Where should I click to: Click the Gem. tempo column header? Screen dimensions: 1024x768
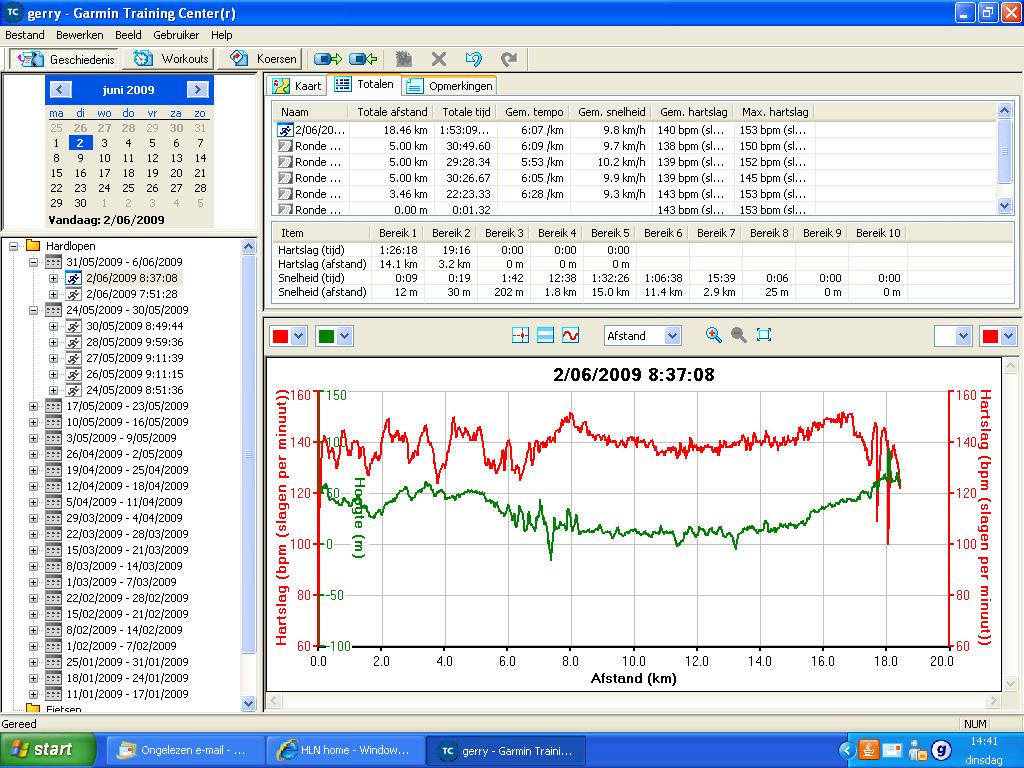click(534, 112)
